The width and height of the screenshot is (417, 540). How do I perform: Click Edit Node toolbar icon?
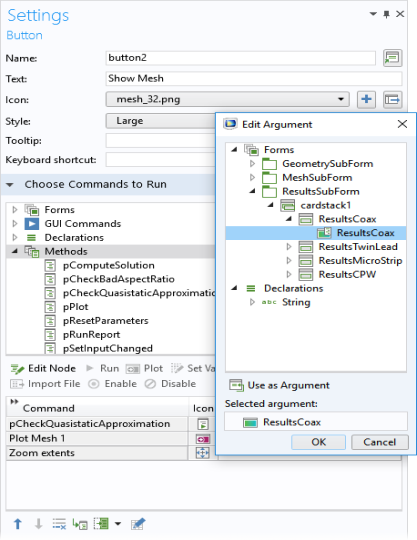tap(43, 368)
